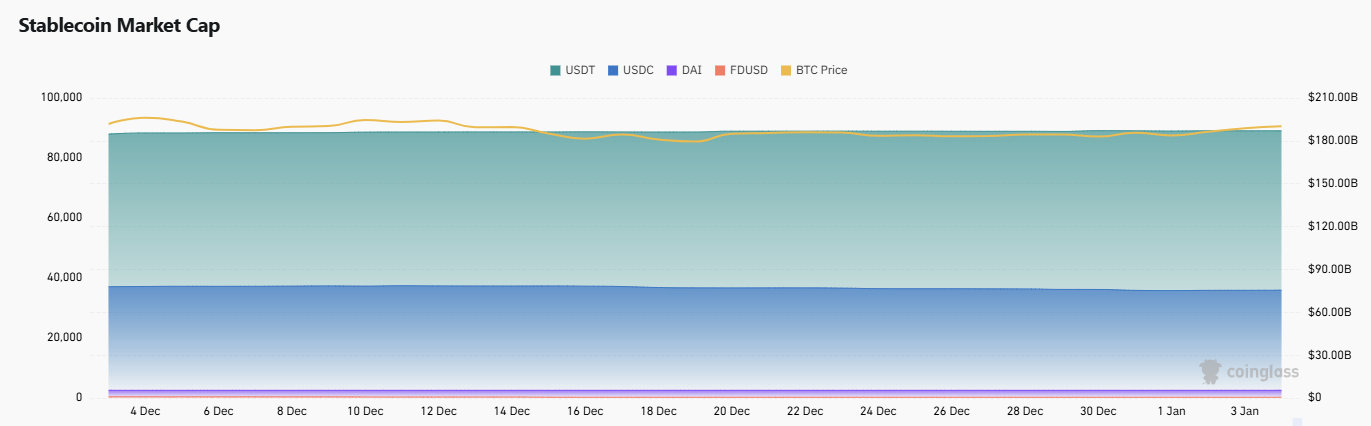This screenshot has height=426, width=1371.
Task: Click the blue USDC legend square
Action: tap(613, 70)
